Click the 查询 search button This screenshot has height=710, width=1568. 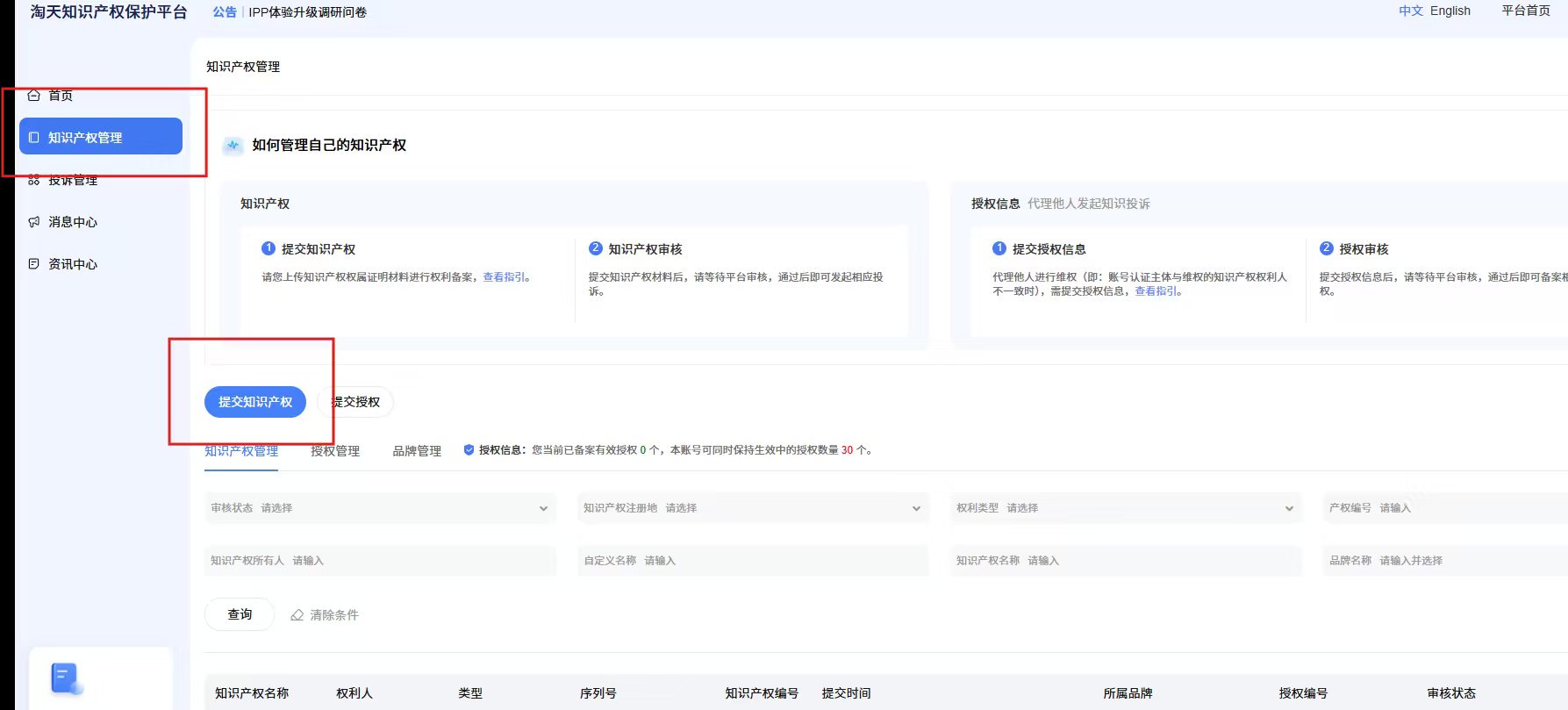pos(240,614)
